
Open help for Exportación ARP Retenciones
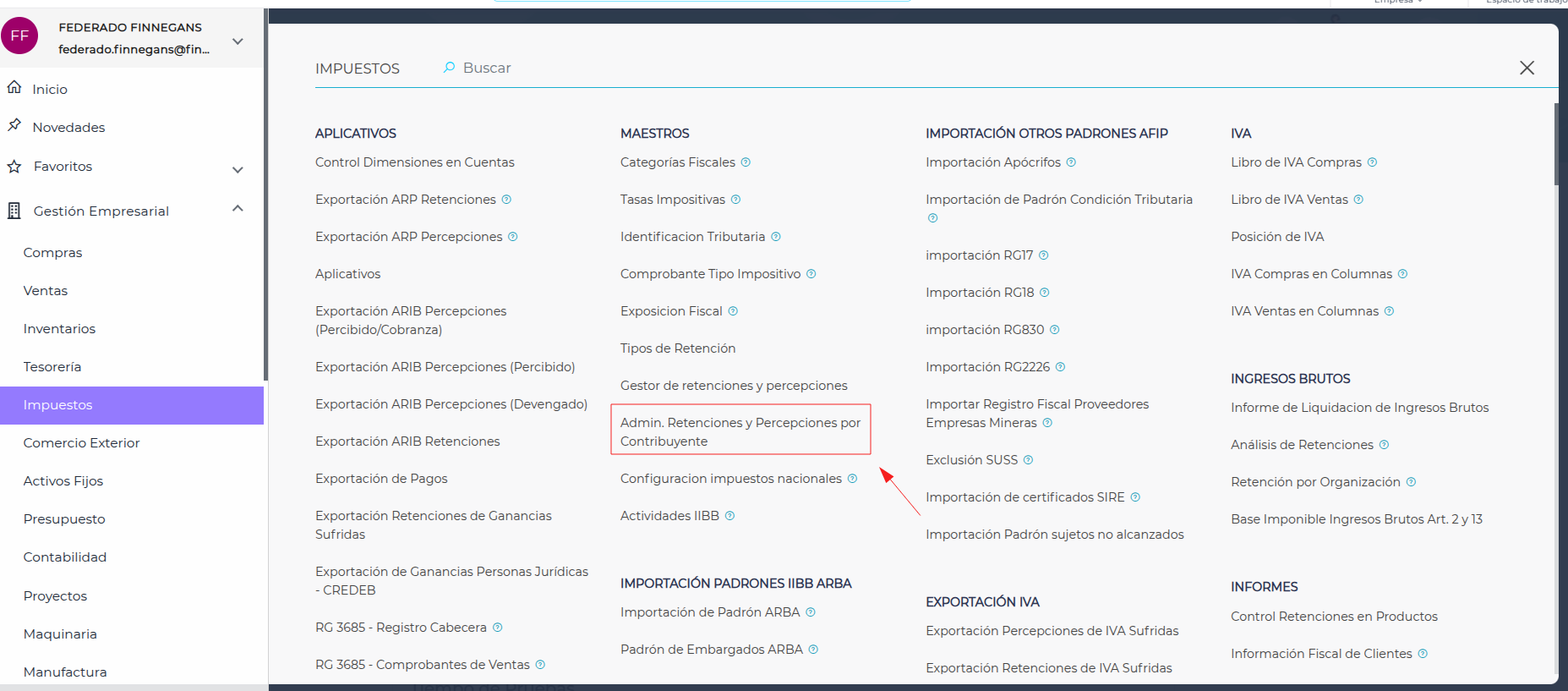click(x=506, y=200)
